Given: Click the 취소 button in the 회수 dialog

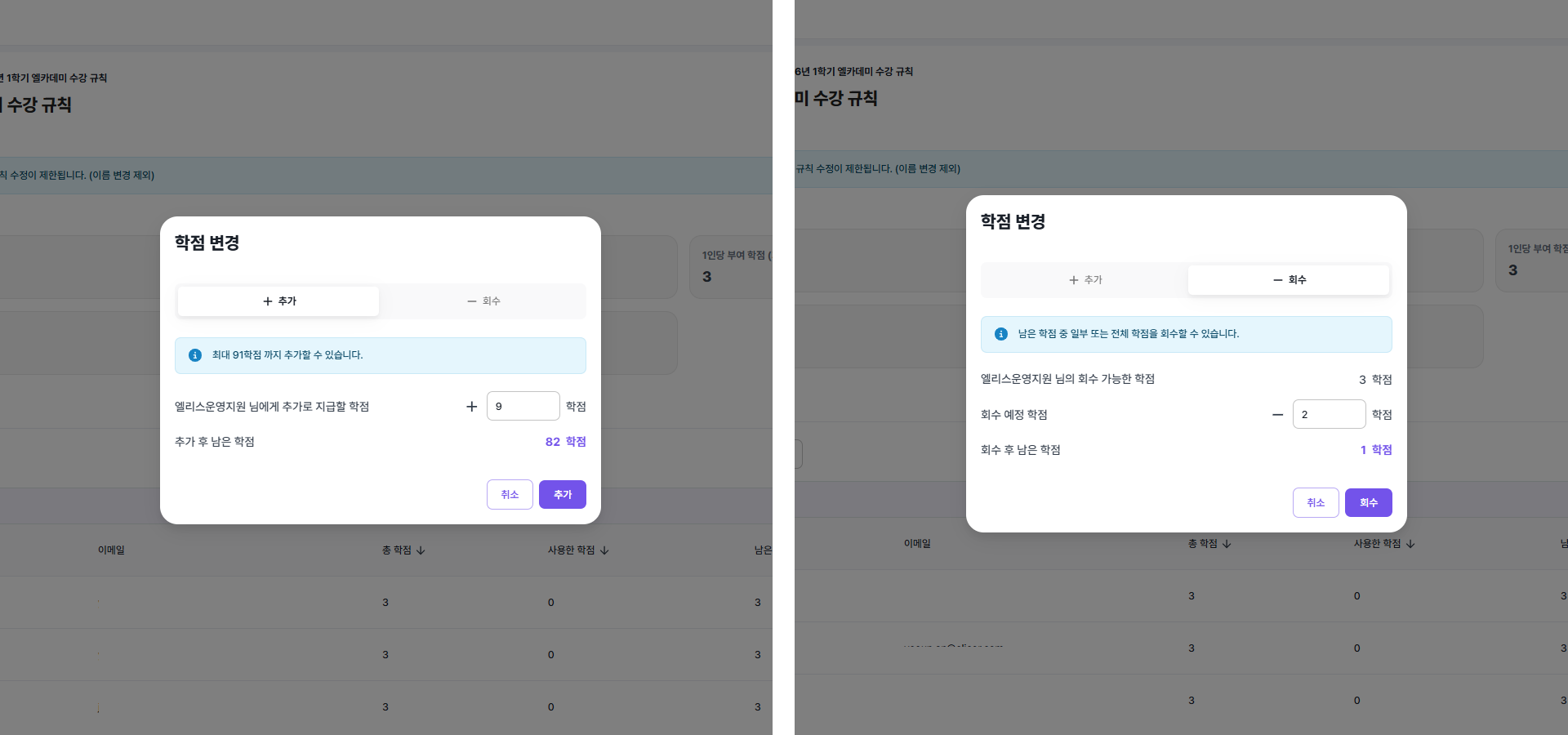Looking at the screenshot, I should click(x=1316, y=503).
